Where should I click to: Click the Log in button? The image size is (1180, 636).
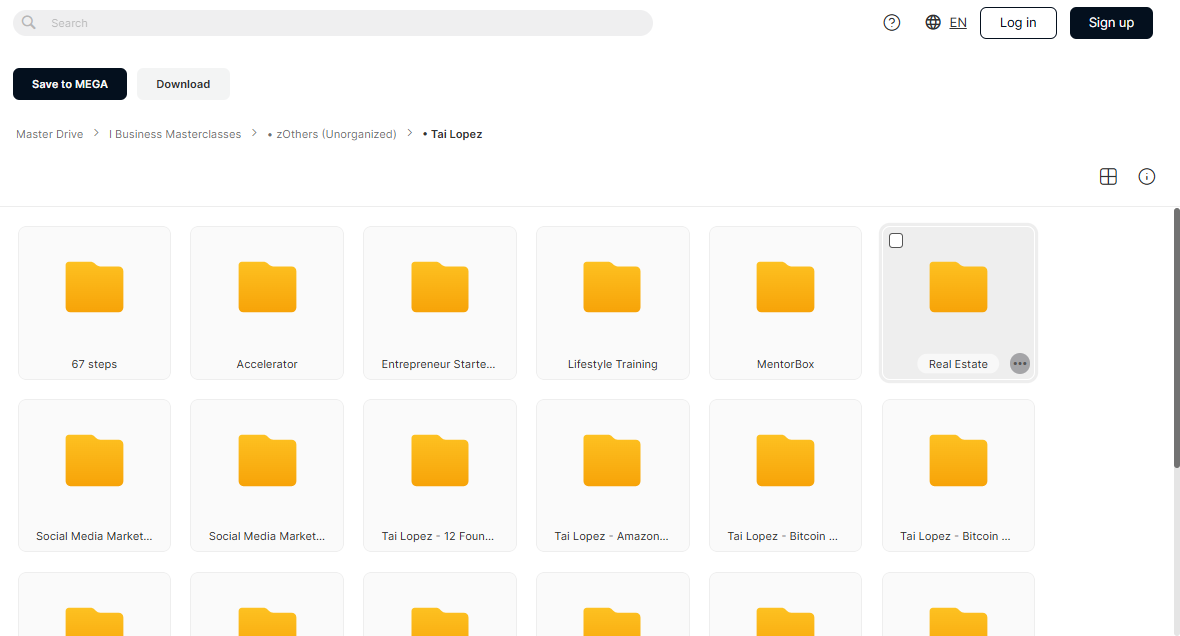point(1018,23)
